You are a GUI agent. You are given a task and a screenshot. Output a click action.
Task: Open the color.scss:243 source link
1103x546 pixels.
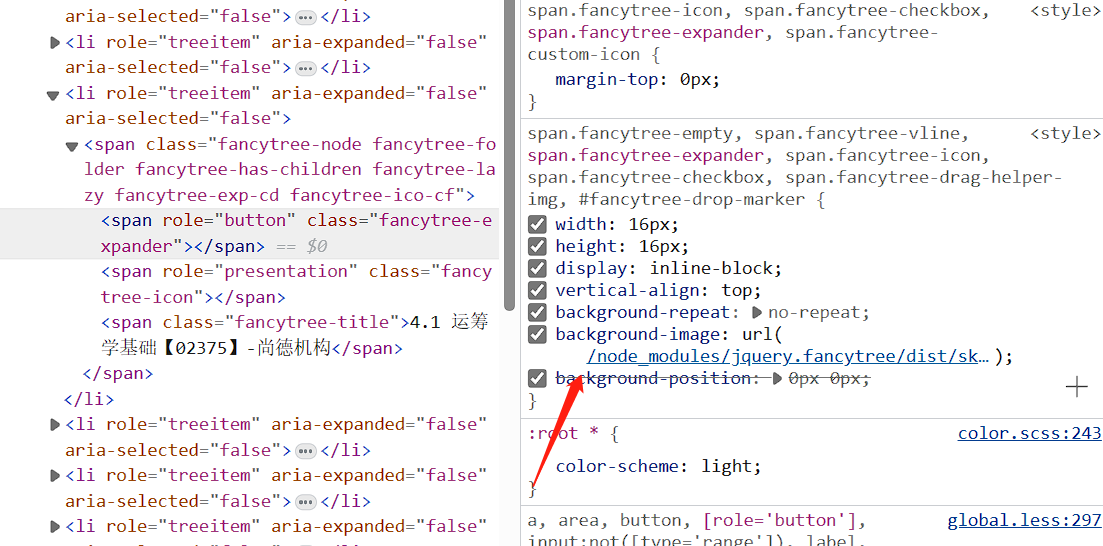[x=1029, y=433]
